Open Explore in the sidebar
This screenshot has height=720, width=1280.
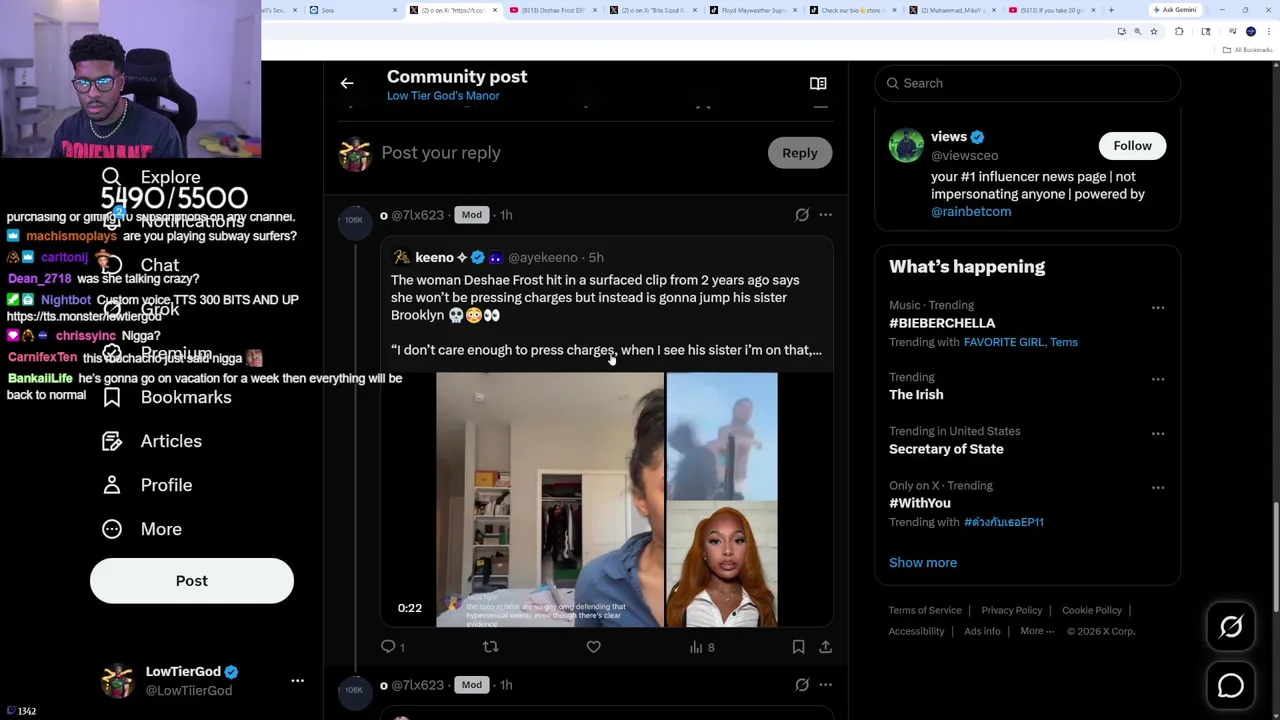tap(151, 177)
